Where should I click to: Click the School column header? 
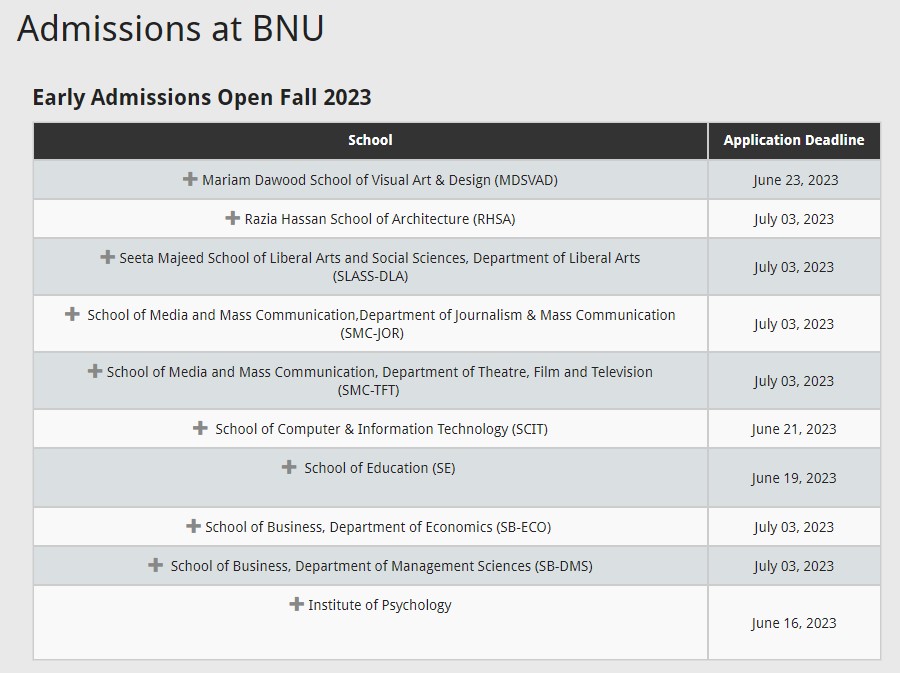pos(370,141)
